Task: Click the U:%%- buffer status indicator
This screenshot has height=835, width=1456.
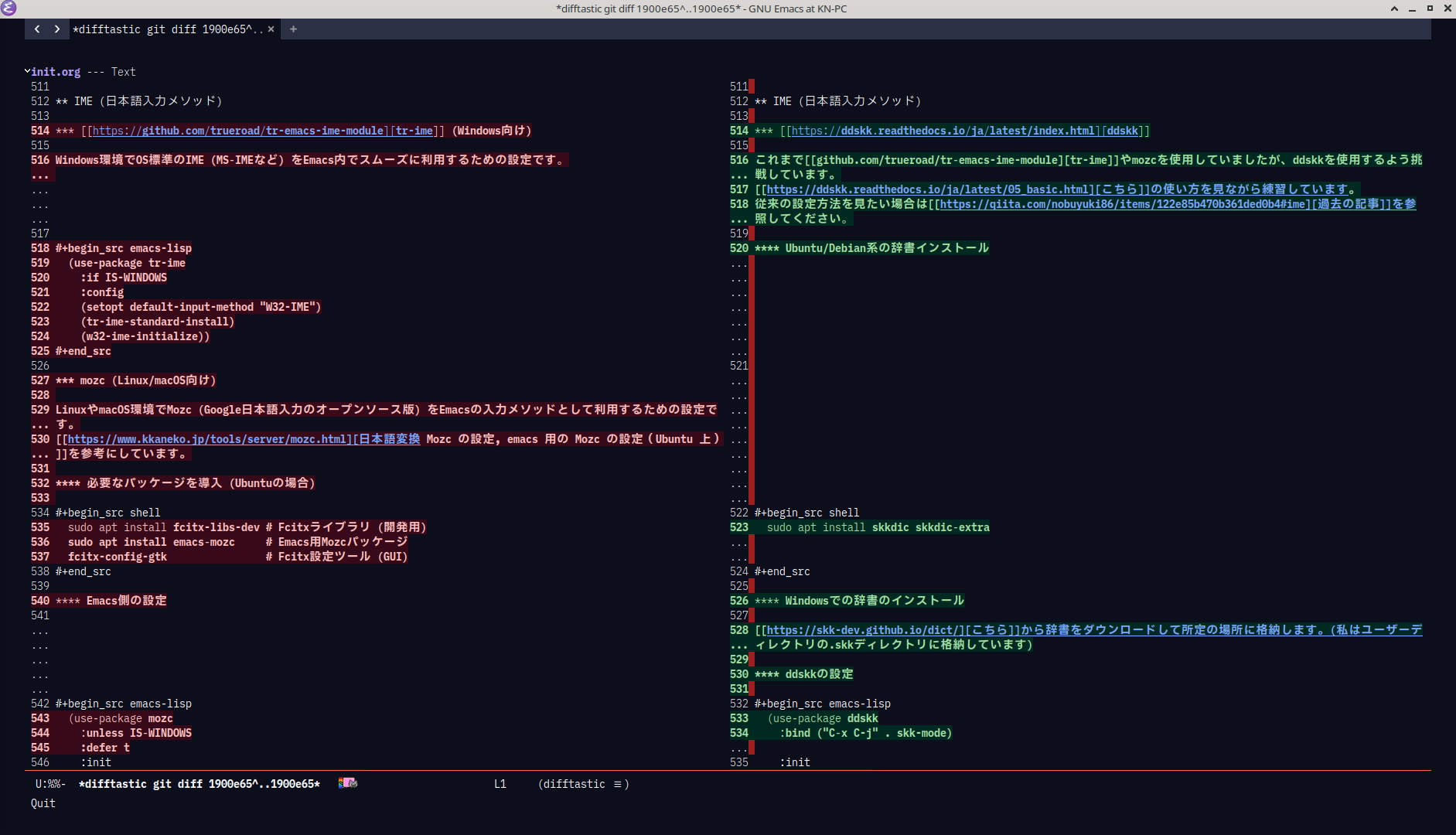Action: pos(51,784)
